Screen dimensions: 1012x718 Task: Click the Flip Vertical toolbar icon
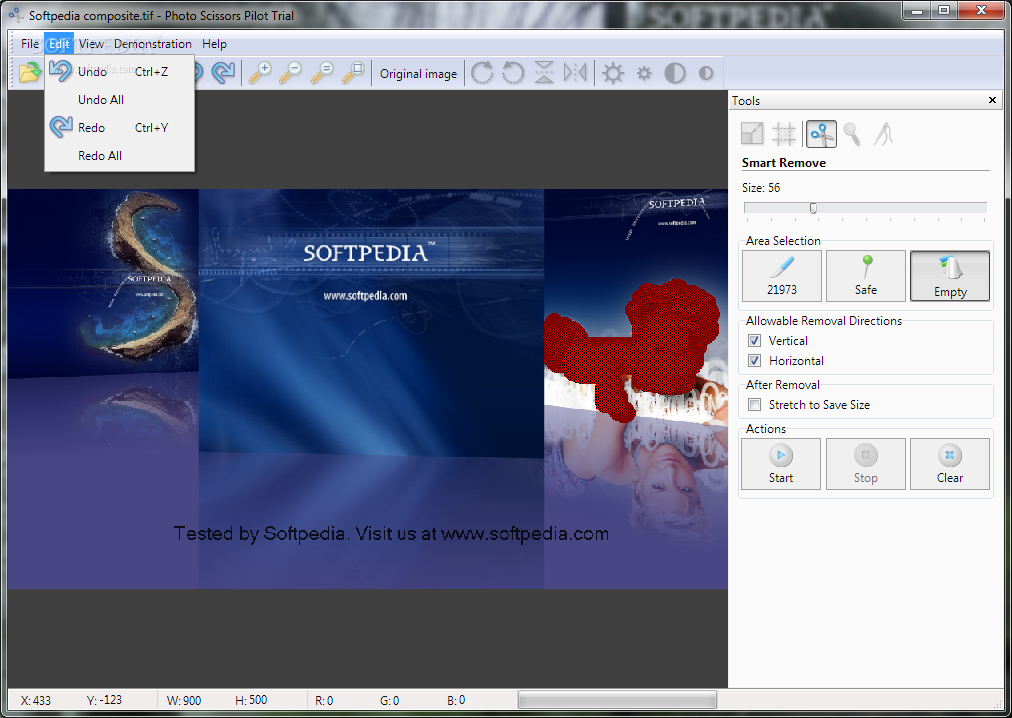[544, 73]
